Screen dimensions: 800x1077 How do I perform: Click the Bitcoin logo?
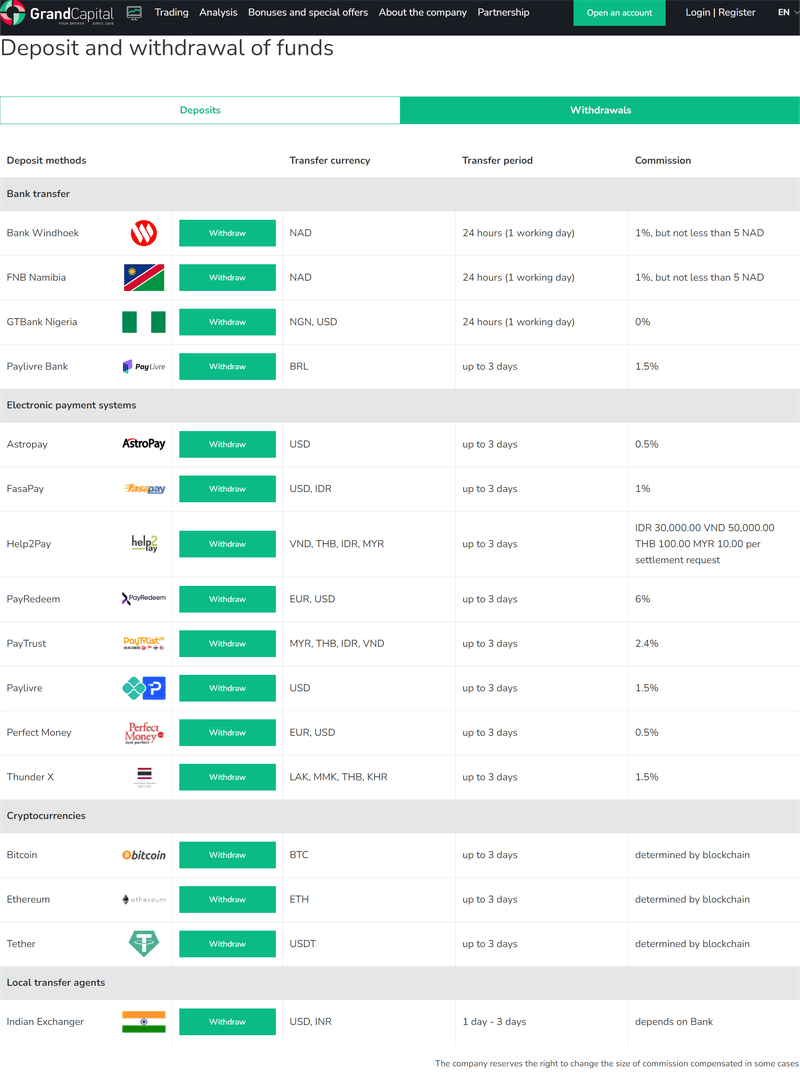[x=144, y=855]
